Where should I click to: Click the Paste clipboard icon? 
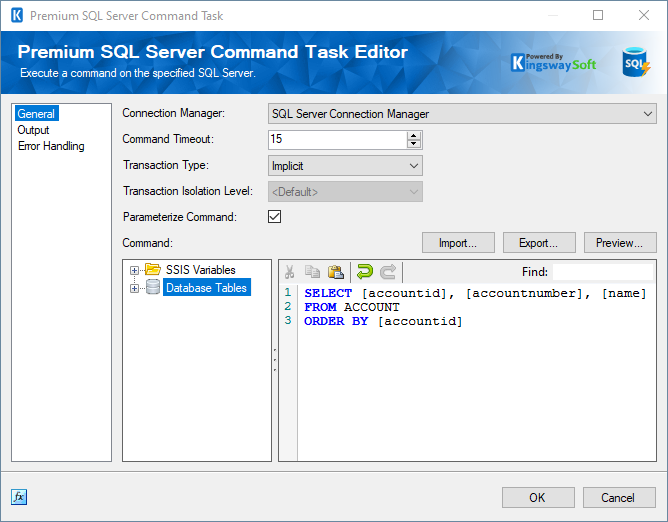[x=336, y=272]
